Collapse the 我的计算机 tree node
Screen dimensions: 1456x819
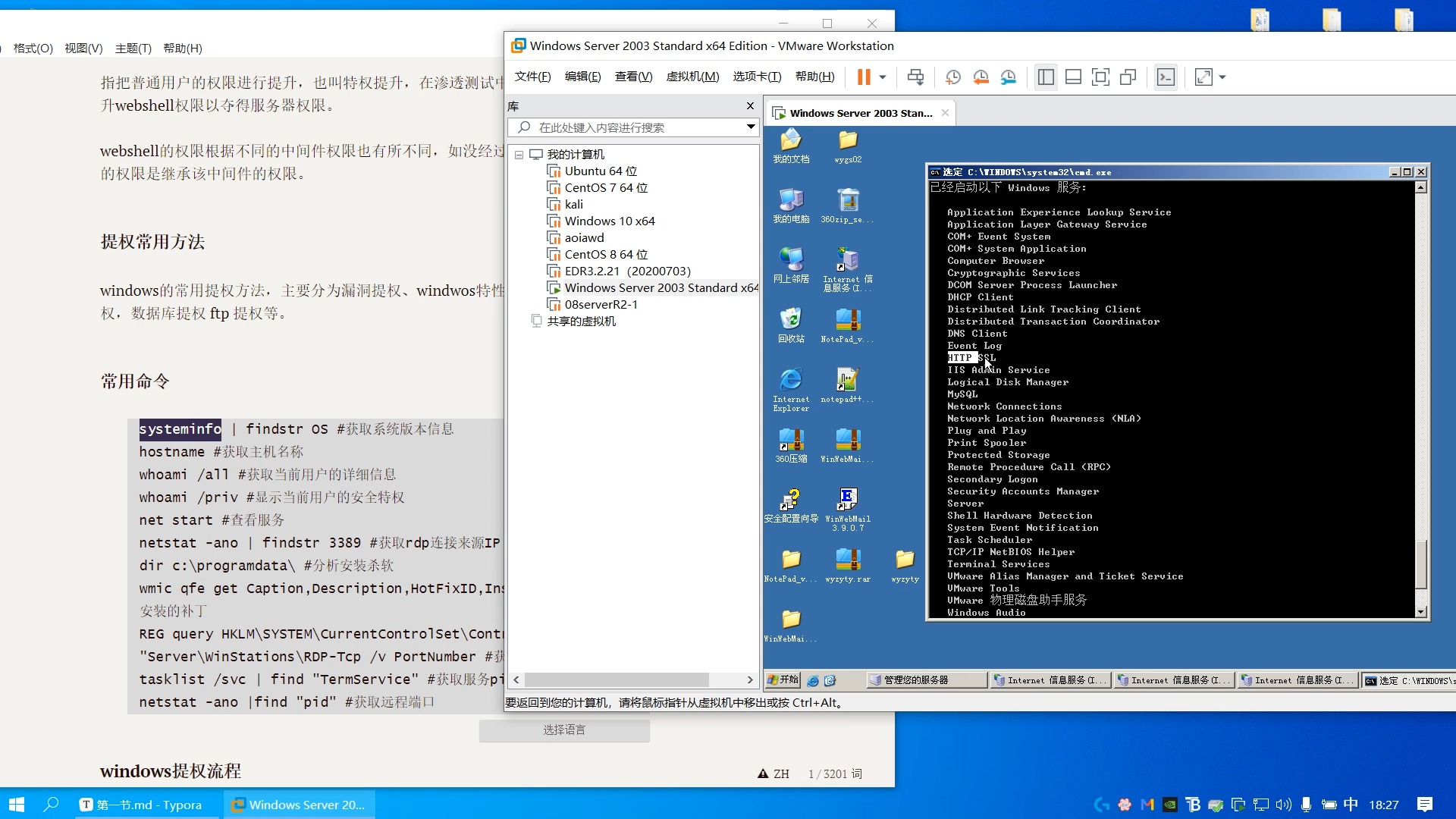519,155
